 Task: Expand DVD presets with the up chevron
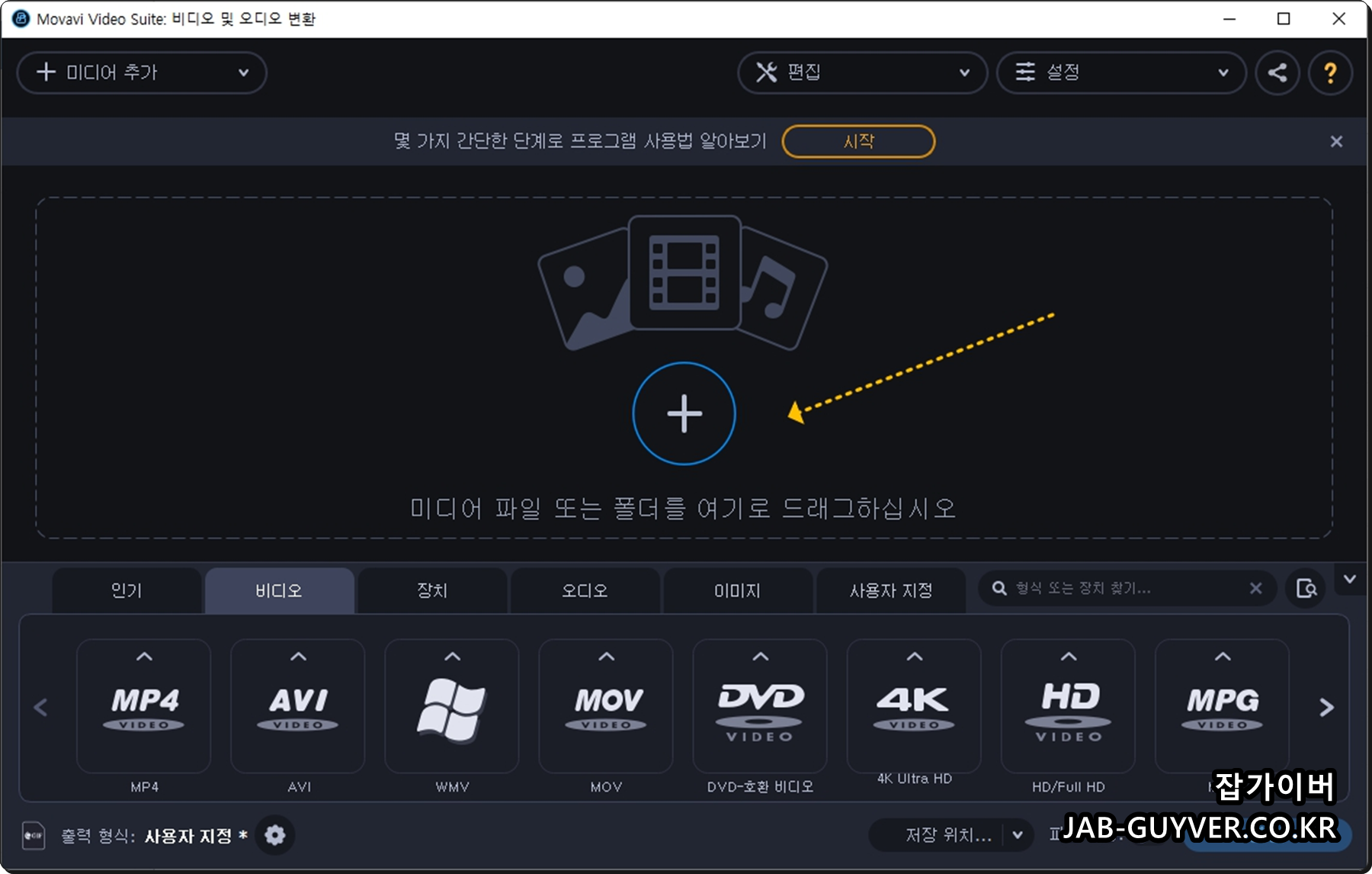760,657
